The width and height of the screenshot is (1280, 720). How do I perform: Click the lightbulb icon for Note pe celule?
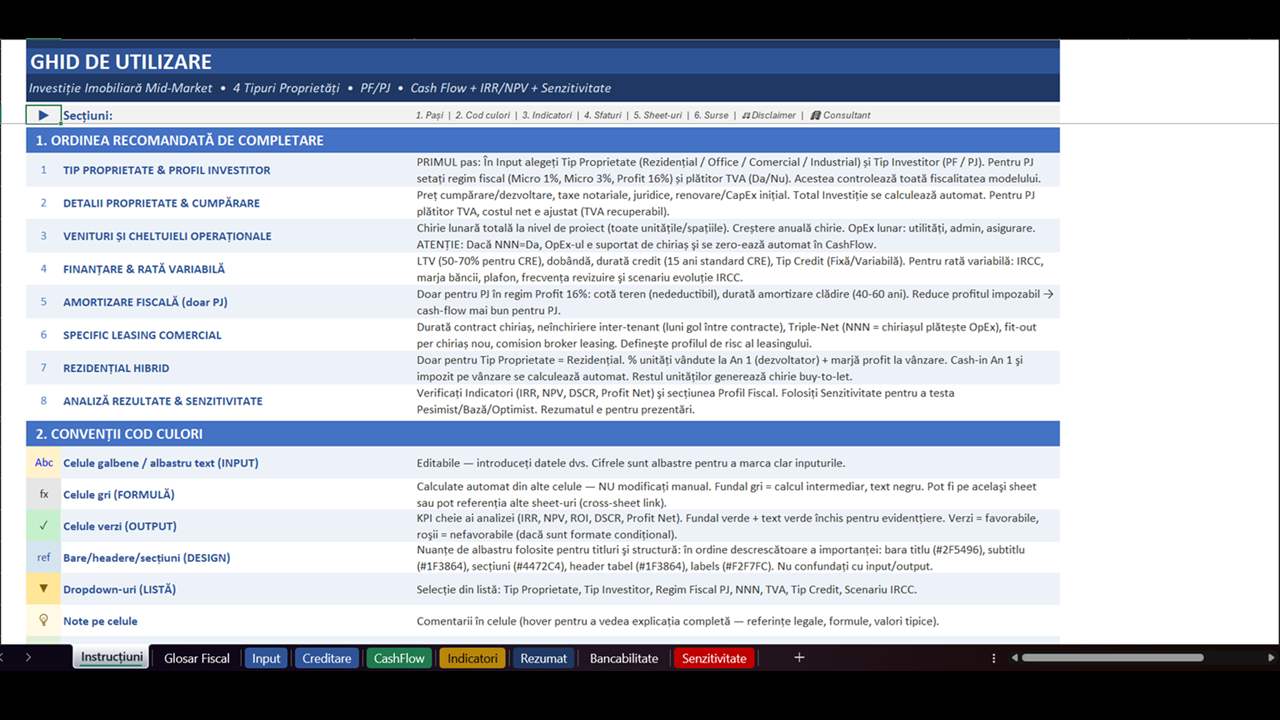pos(44,621)
